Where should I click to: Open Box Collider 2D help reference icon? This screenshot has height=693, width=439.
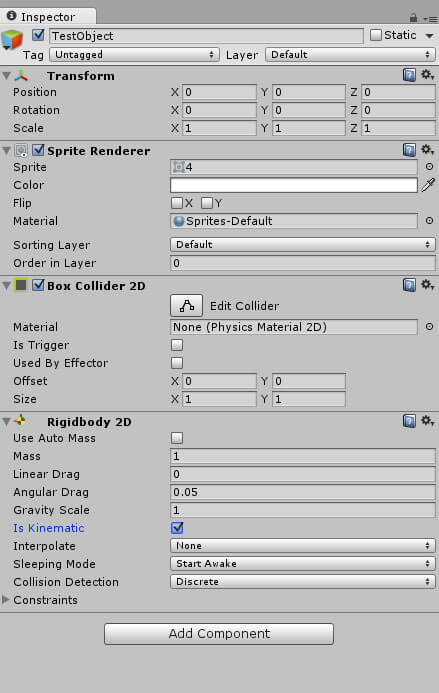(409, 285)
